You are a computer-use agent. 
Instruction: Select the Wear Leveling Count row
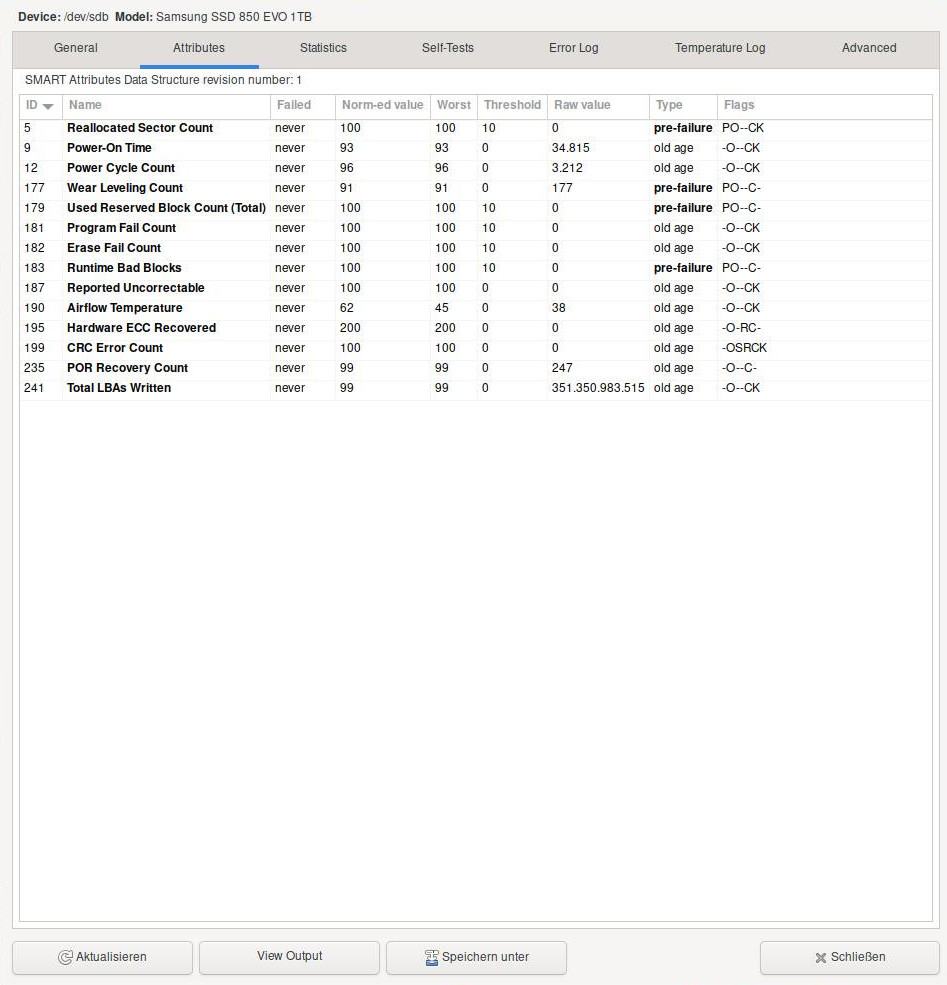point(475,188)
